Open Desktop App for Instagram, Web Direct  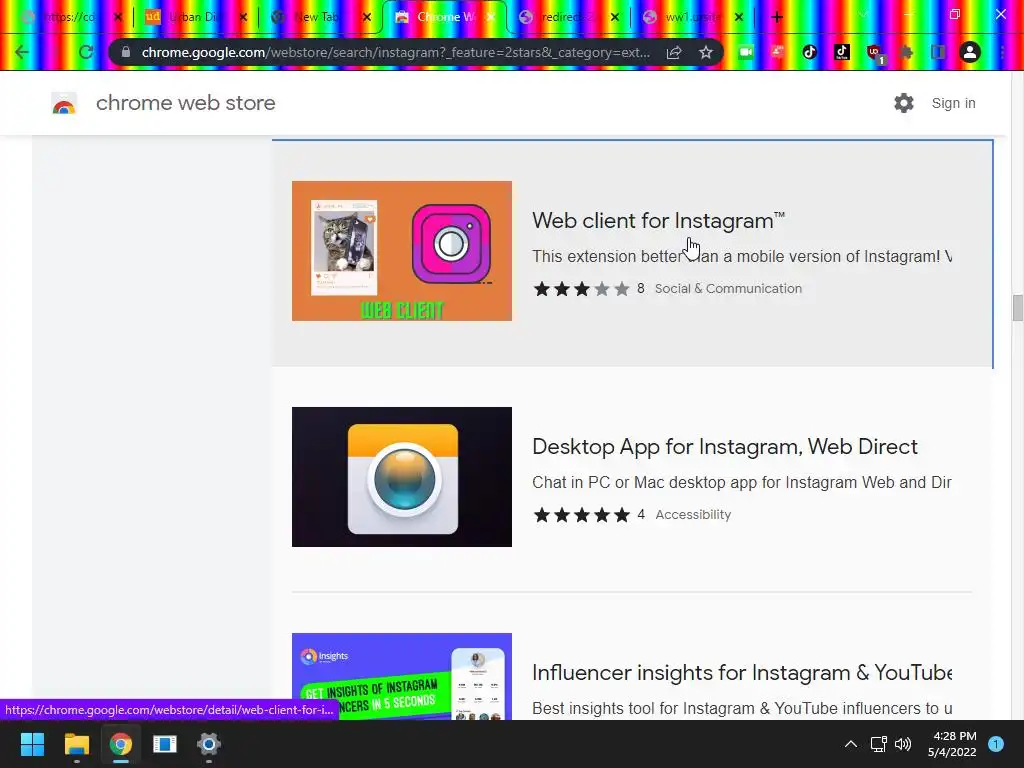725,447
